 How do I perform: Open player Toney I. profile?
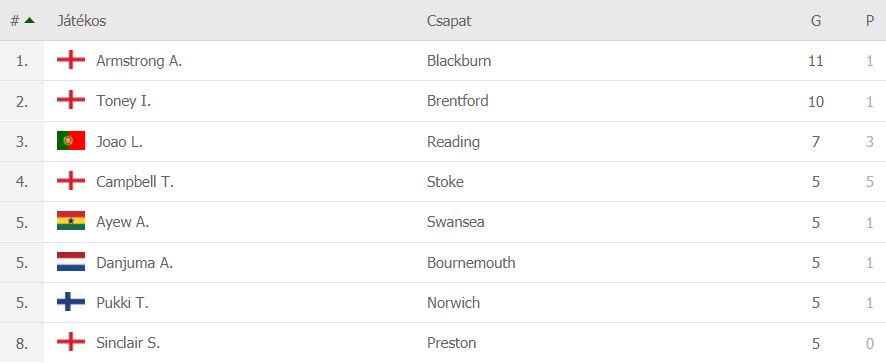coord(123,101)
